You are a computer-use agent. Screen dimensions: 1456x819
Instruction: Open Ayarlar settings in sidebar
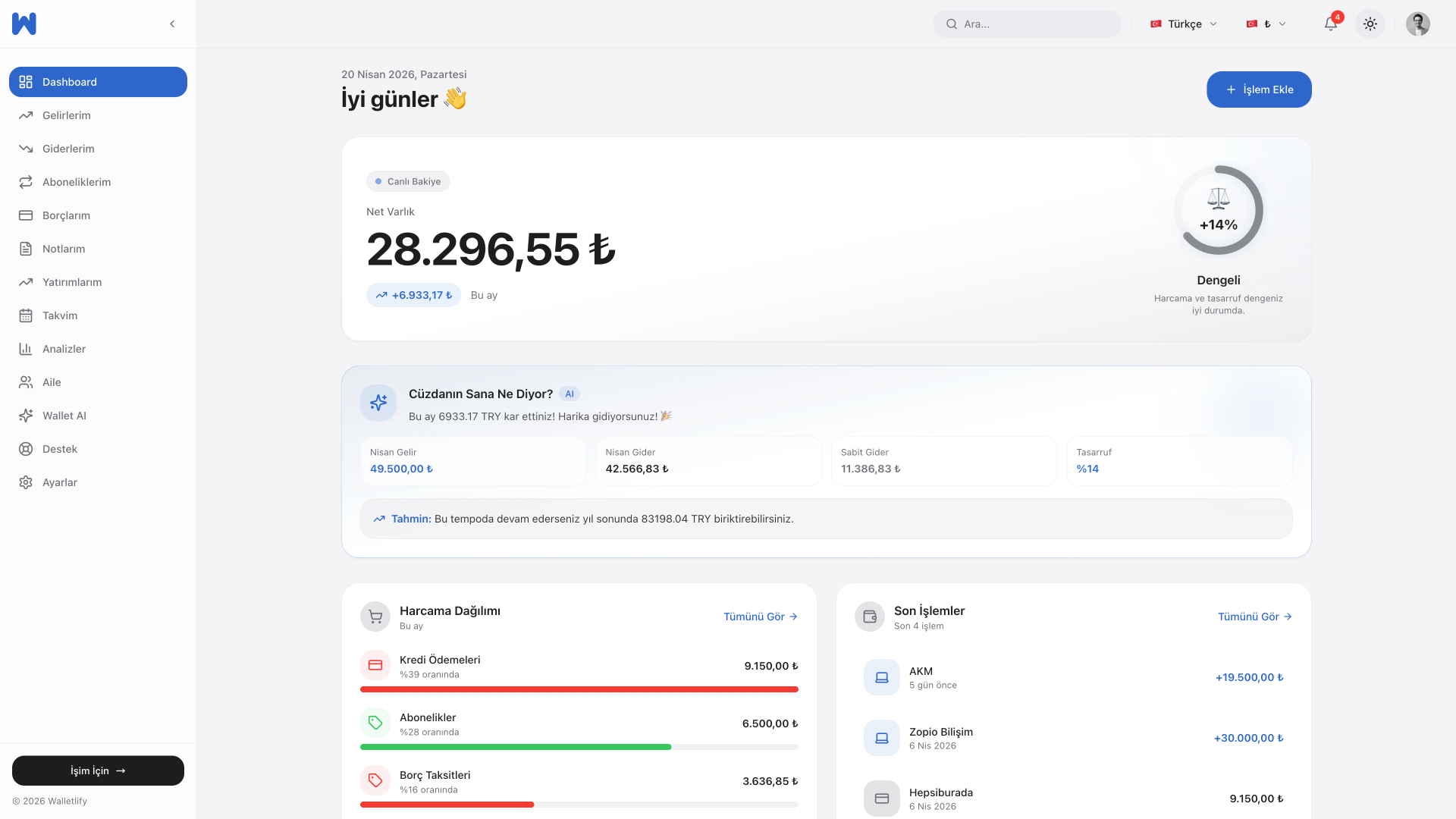point(60,482)
